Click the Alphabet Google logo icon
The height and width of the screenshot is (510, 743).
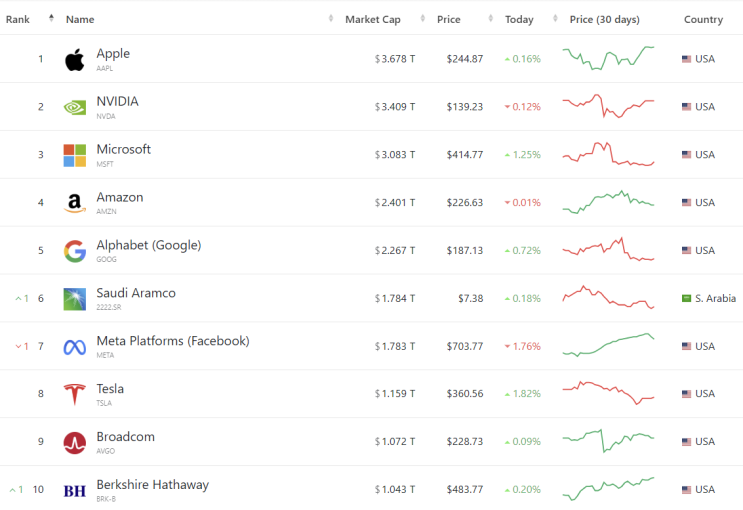[x=75, y=251]
